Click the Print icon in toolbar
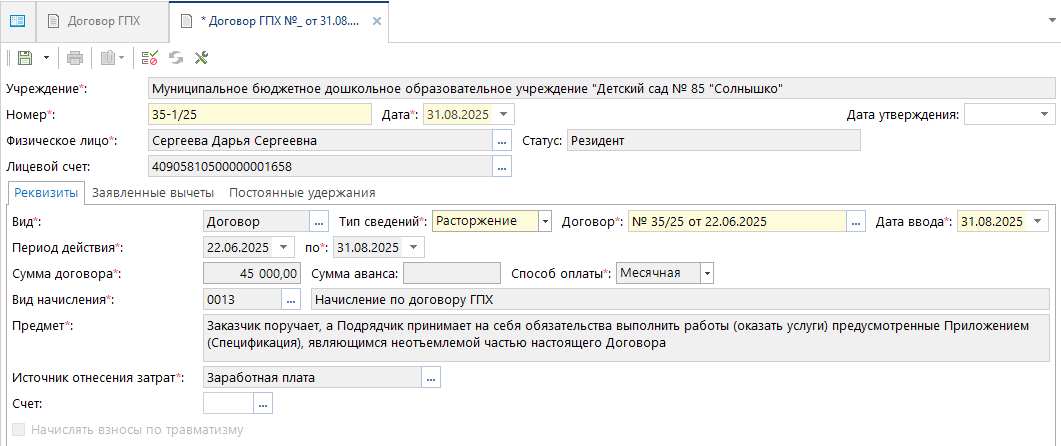 point(74,58)
